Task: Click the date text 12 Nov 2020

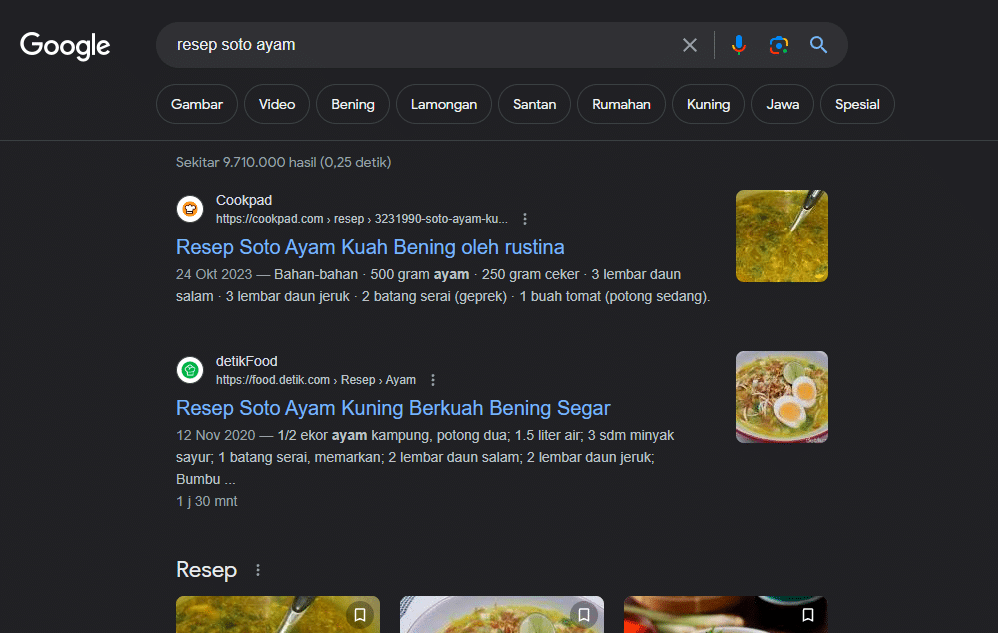Action: 215,435
